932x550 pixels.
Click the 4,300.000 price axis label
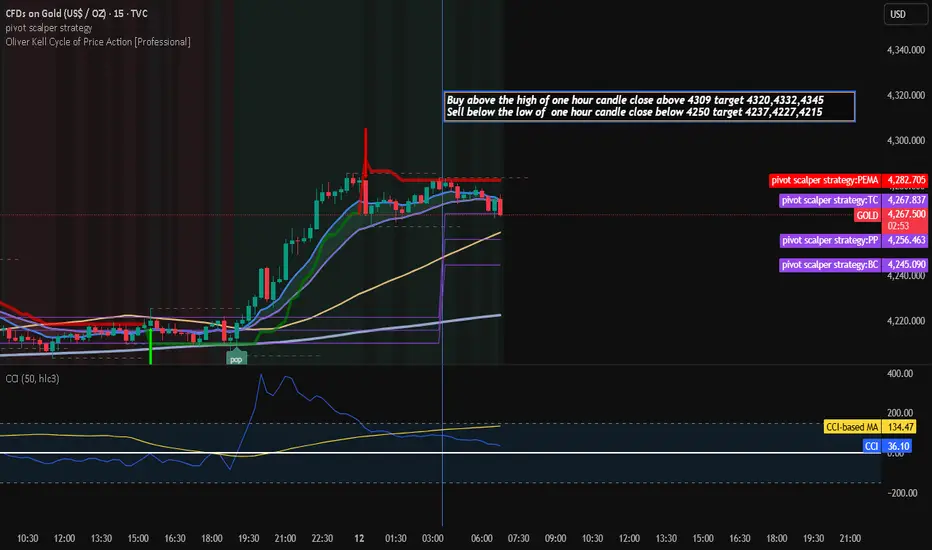click(x=906, y=140)
